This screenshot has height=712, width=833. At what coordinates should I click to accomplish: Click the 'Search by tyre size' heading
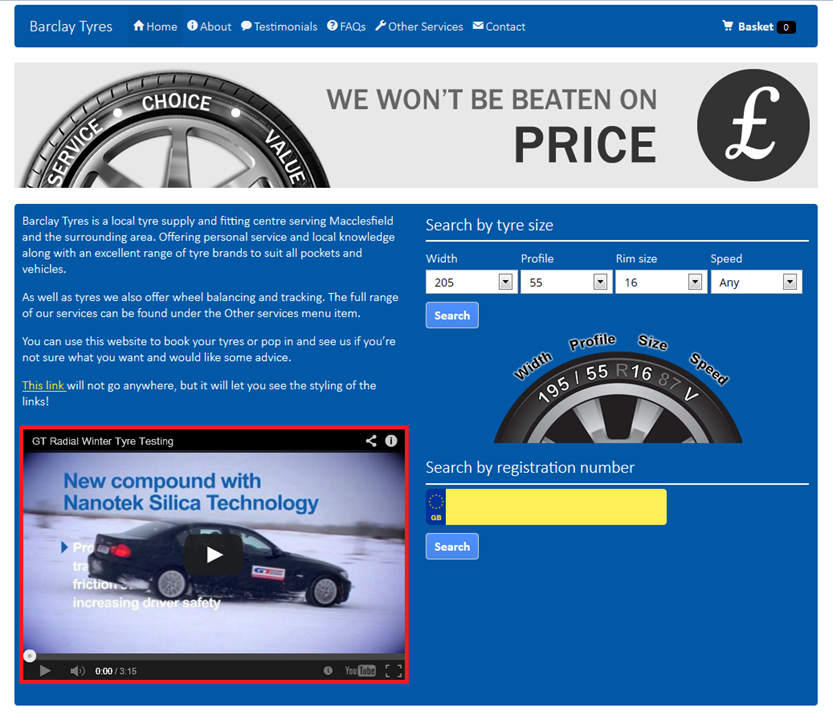coord(489,225)
